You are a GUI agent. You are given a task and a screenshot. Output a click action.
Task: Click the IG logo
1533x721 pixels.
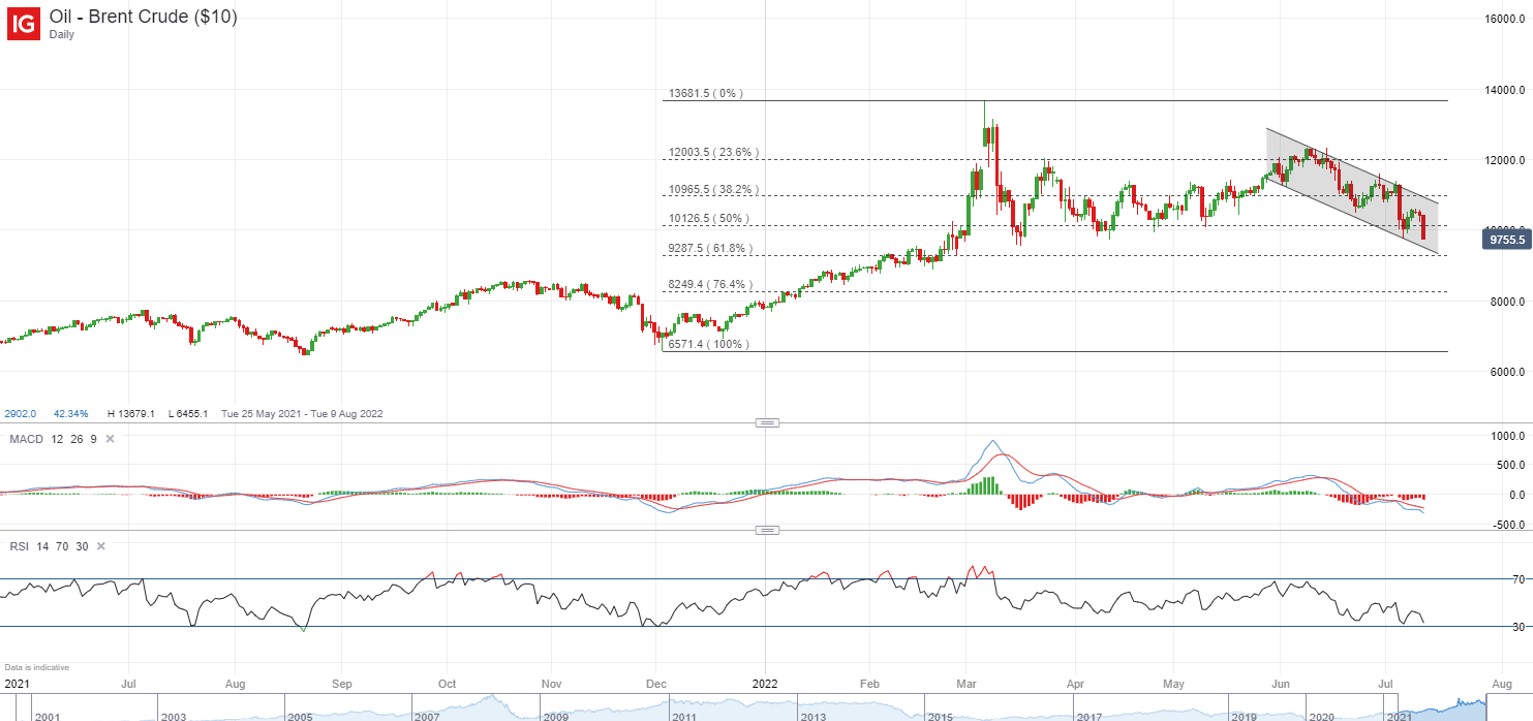point(23,23)
